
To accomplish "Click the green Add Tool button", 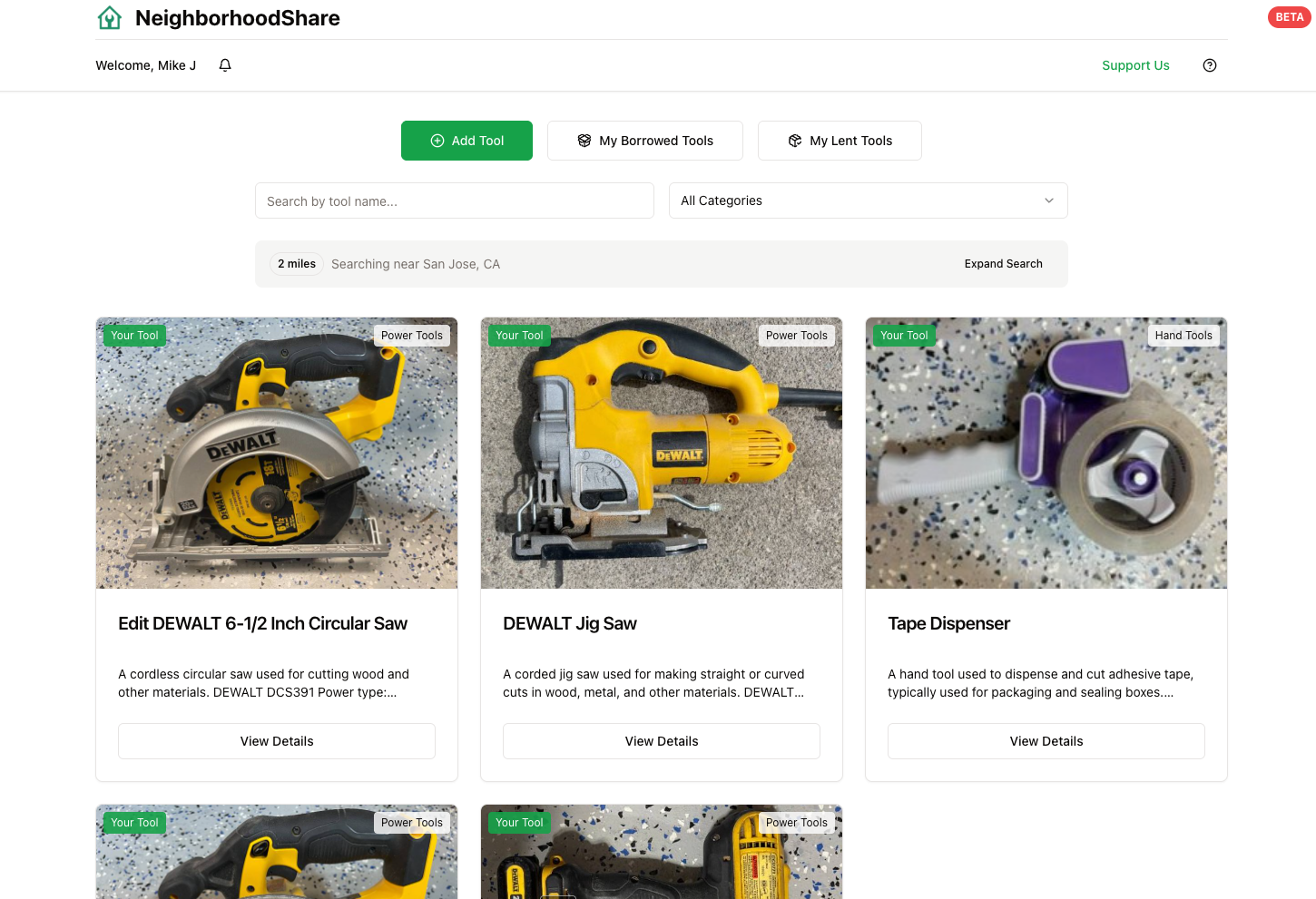I will (x=466, y=141).
